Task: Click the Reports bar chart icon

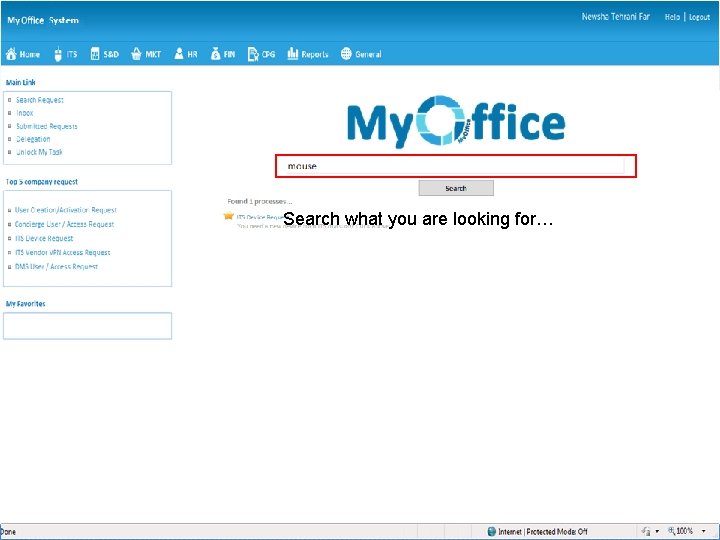Action: (x=292, y=54)
